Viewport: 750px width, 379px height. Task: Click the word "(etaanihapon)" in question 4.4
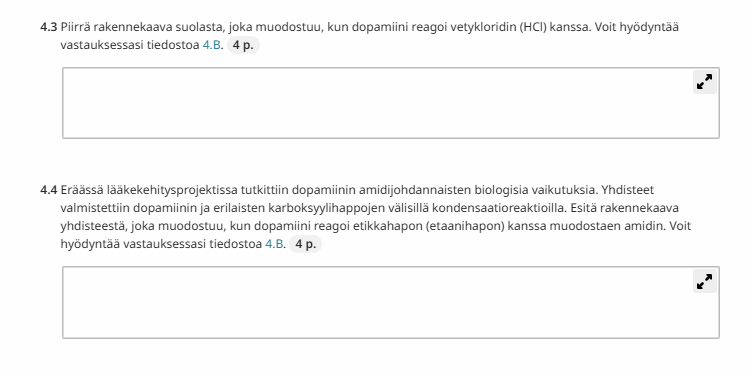tap(464, 226)
